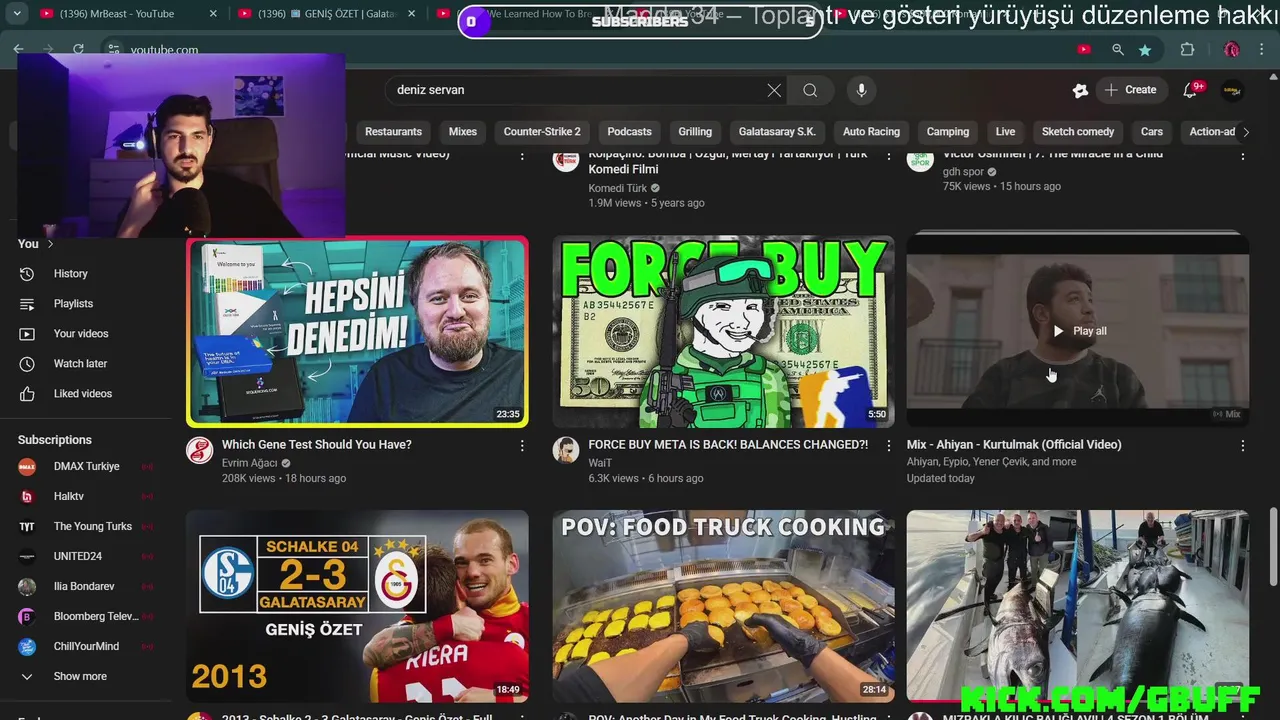The image size is (1280, 720).
Task: Select the Sketch comedy chip
Action: point(1078,132)
